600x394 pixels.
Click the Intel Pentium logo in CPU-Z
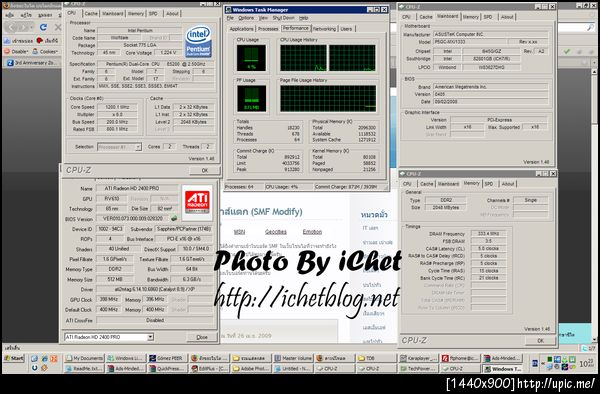[x=198, y=41]
